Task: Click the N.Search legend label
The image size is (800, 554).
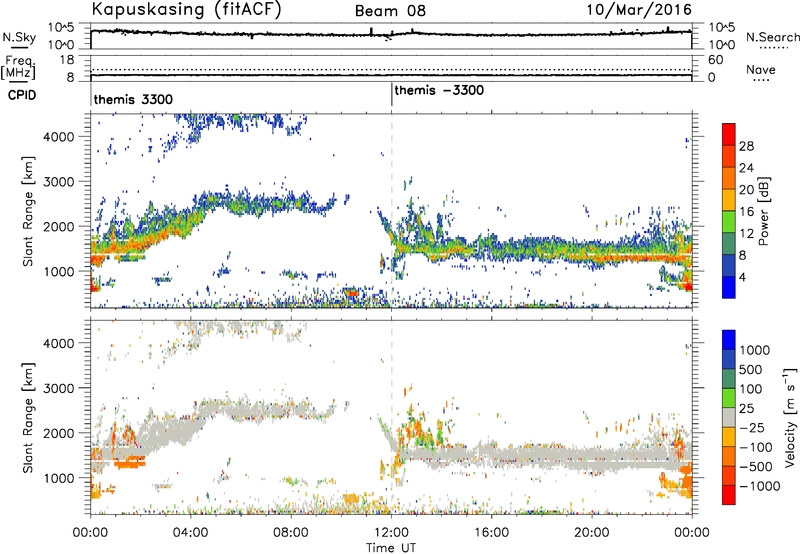Action: (772, 37)
